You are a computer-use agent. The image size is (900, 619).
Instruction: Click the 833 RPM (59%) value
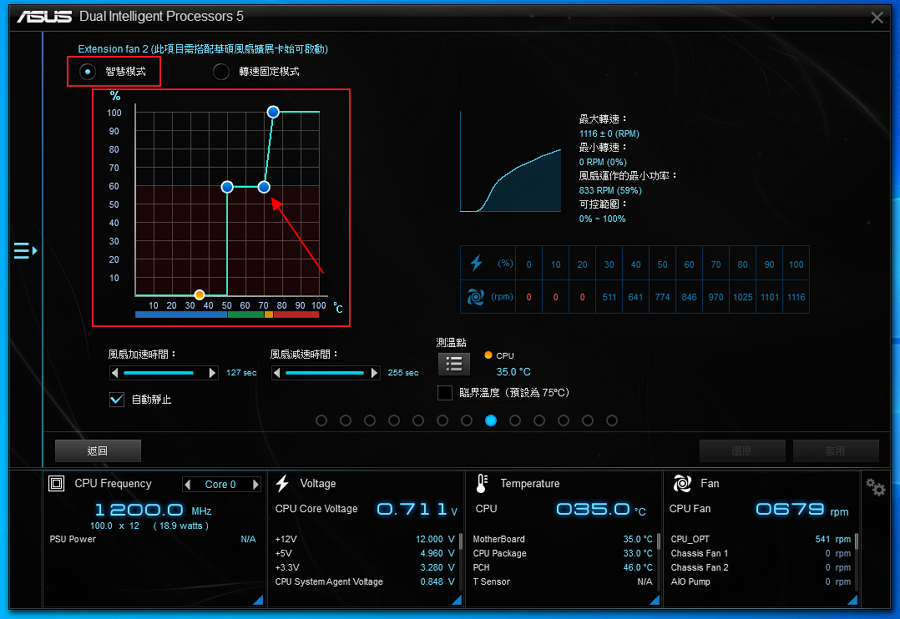tap(610, 190)
